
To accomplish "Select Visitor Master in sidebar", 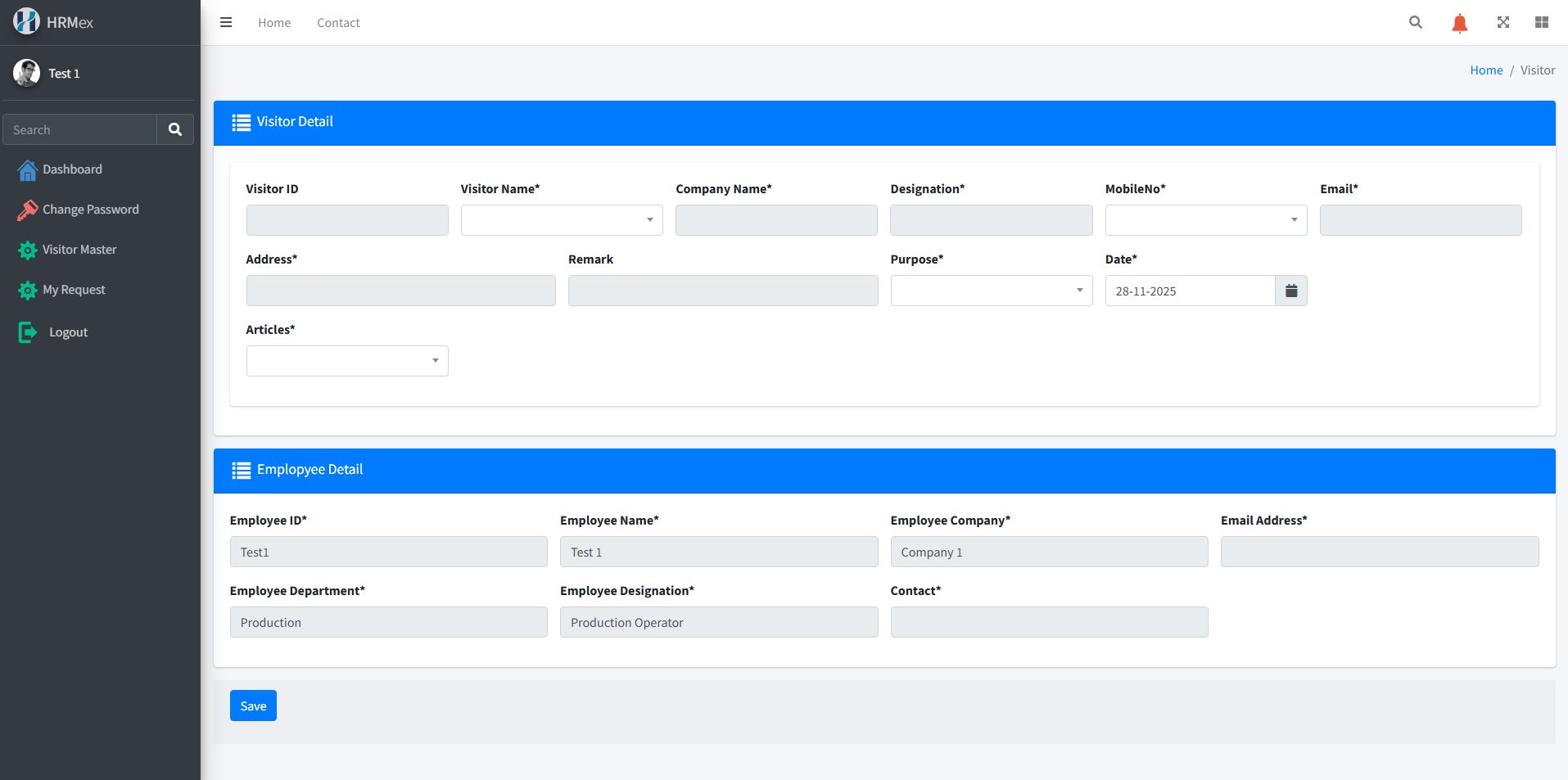I will pos(79,250).
